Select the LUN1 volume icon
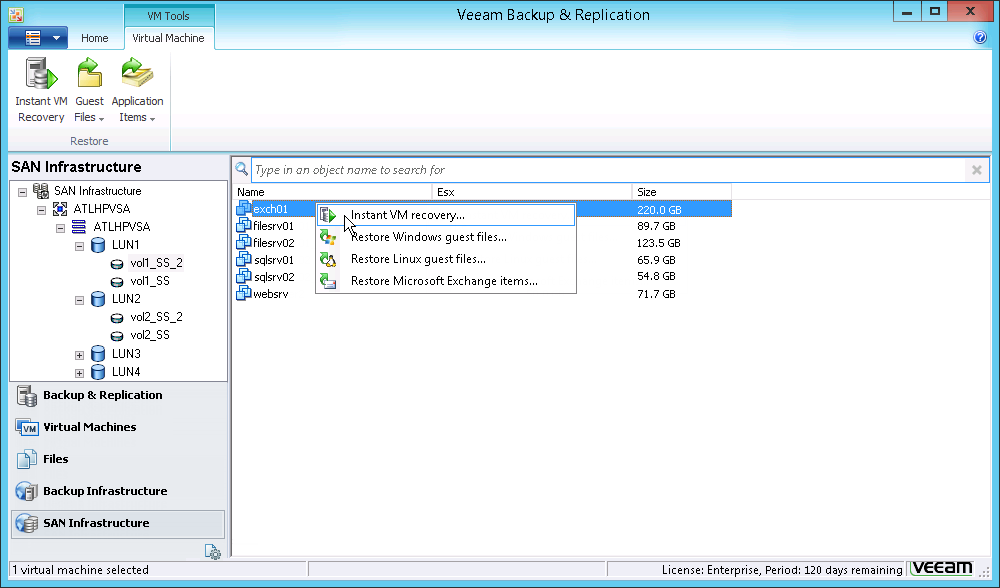The image size is (1000, 588). (x=98, y=245)
